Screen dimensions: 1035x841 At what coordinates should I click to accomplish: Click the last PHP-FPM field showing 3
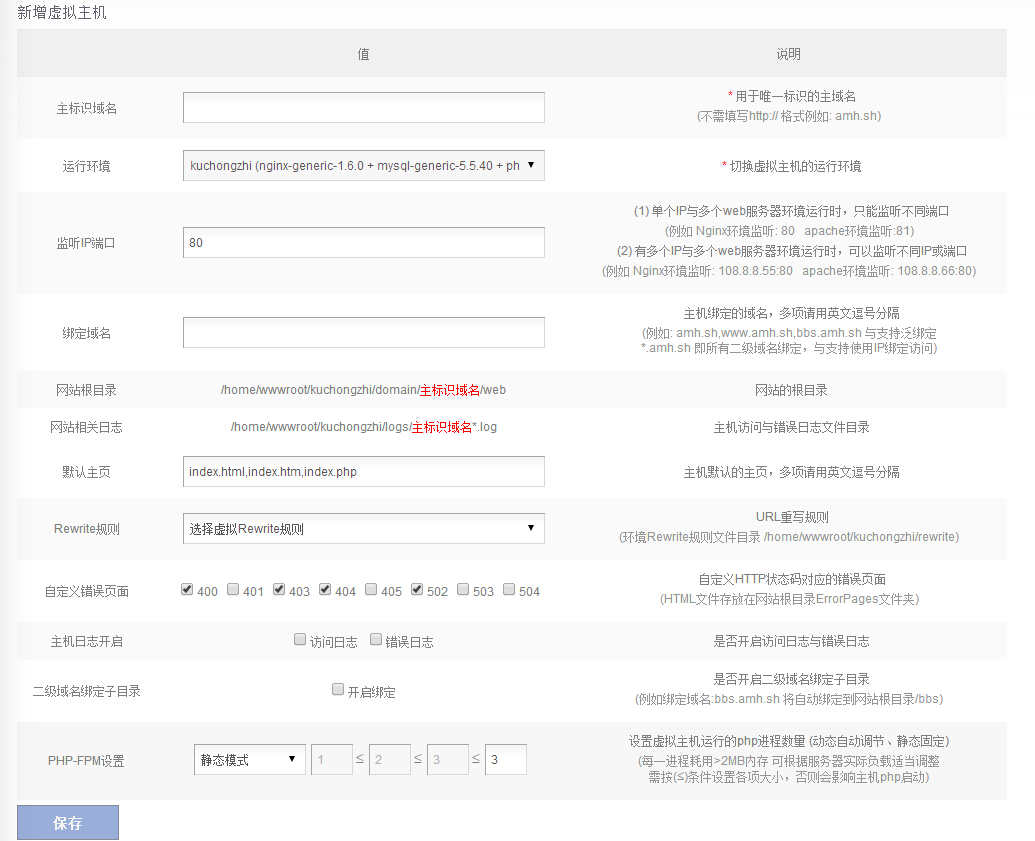[505, 760]
